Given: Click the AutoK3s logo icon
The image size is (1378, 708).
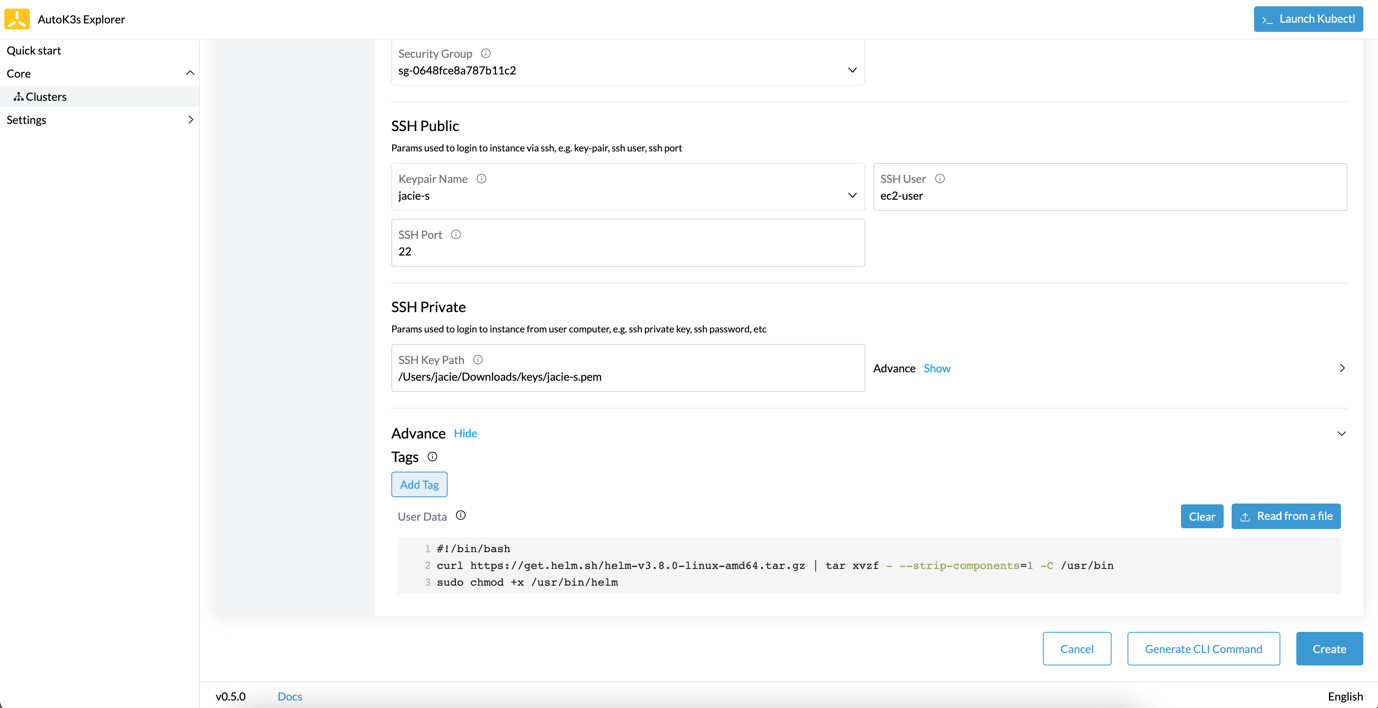Looking at the screenshot, I should click(17, 19).
